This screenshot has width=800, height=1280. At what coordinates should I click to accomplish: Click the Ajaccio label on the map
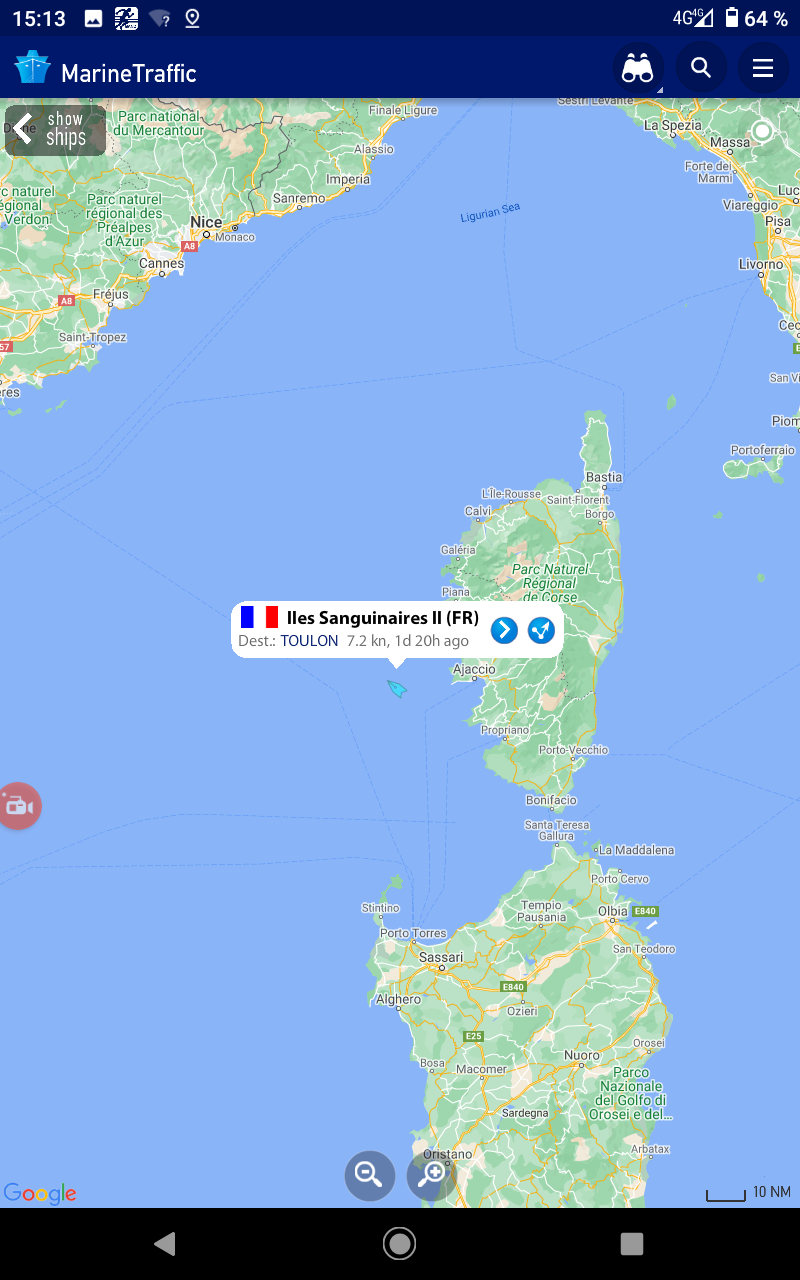[474, 669]
